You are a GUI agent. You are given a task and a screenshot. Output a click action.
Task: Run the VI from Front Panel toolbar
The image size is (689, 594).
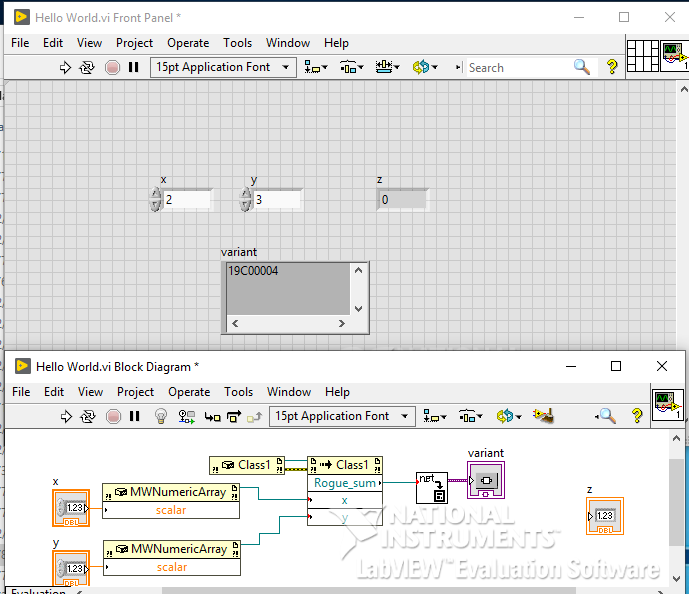[65, 68]
